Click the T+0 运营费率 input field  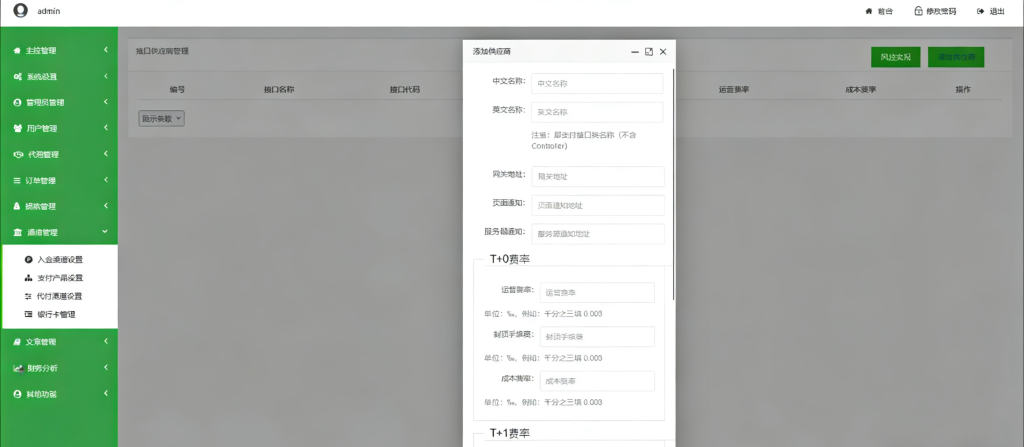(x=597, y=293)
